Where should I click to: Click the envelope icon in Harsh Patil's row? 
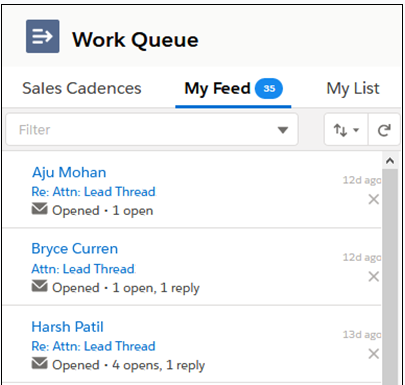pos(39,363)
